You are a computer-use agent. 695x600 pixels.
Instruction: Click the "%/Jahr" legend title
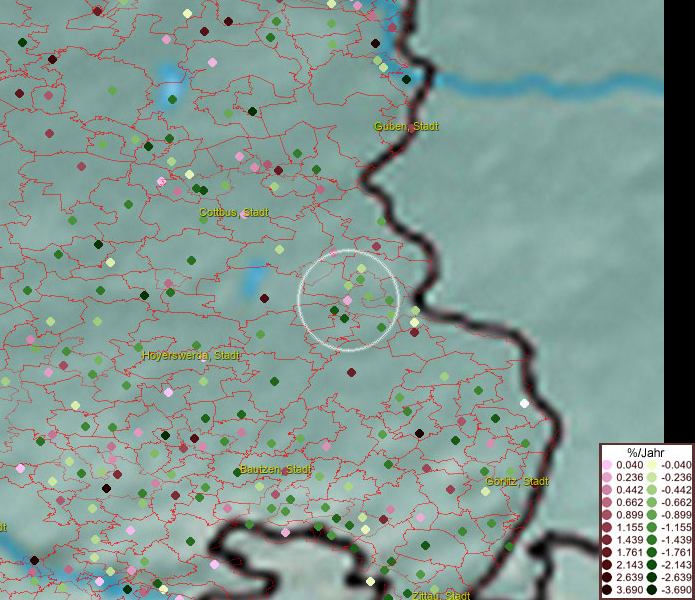pyautogui.click(x=646, y=453)
